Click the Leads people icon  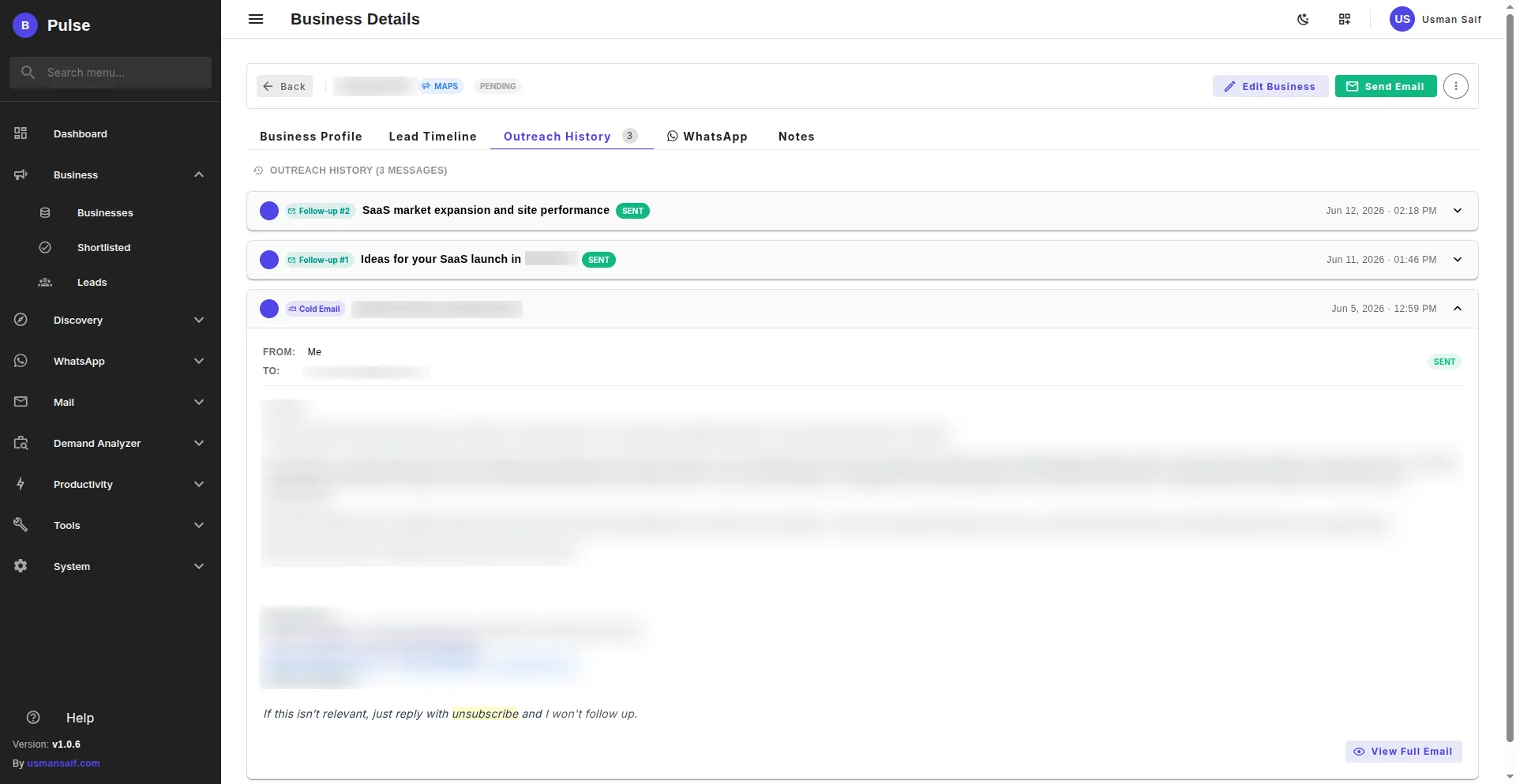(45, 282)
